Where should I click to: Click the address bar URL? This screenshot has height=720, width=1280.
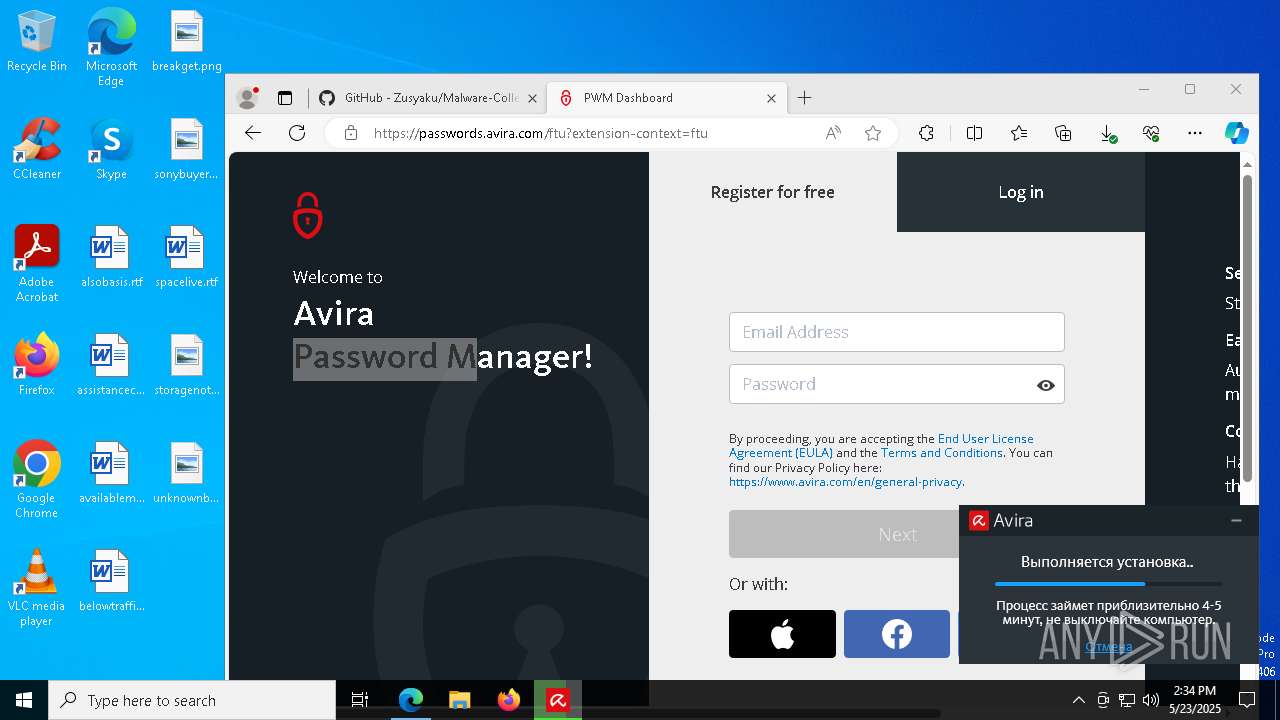click(541, 133)
